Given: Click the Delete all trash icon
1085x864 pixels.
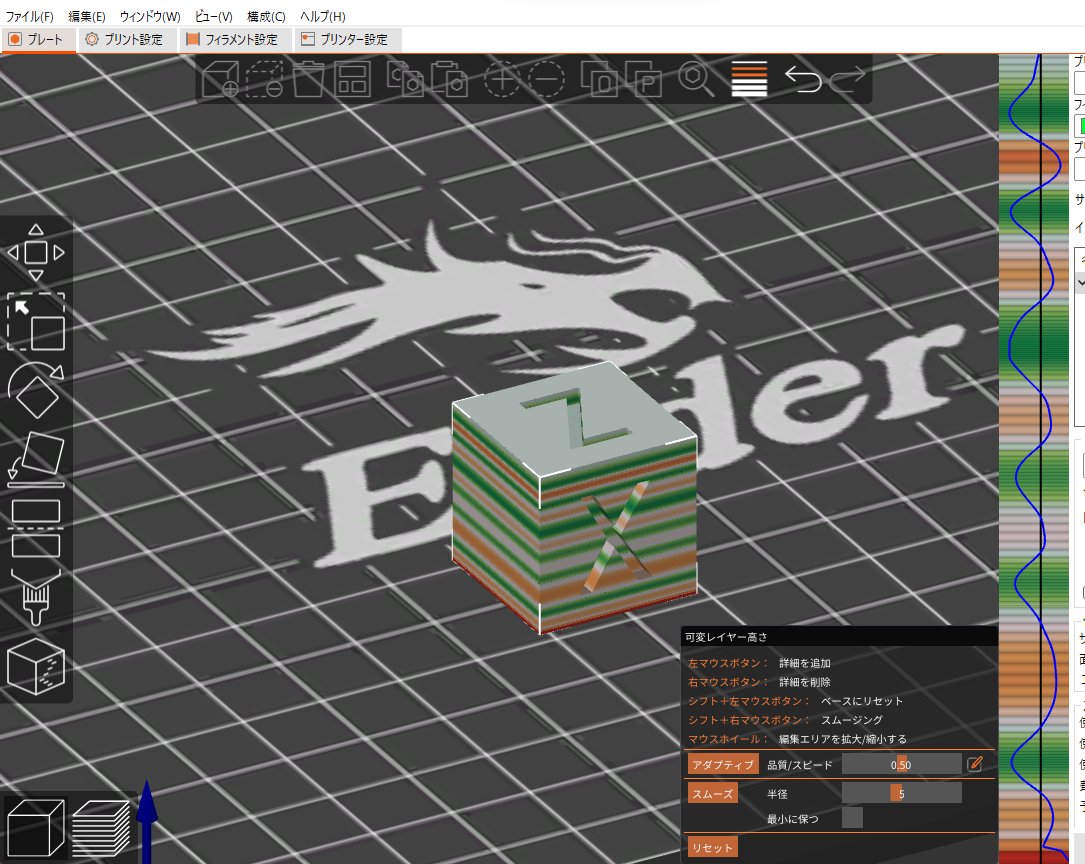Looking at the screenshot, I should 309,79.
